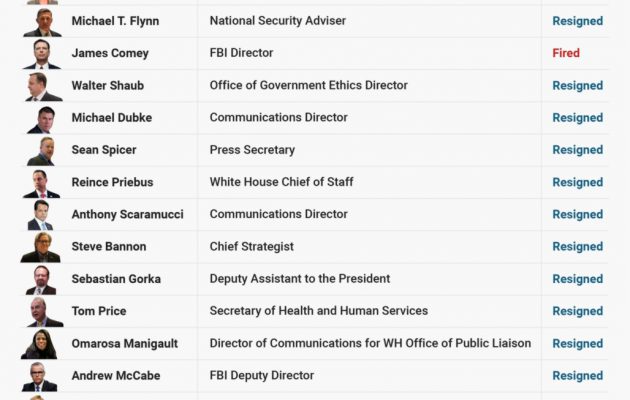630x400 pixels.
Task: Select the Michael Dubke name
Action: [x=112, y=118]
